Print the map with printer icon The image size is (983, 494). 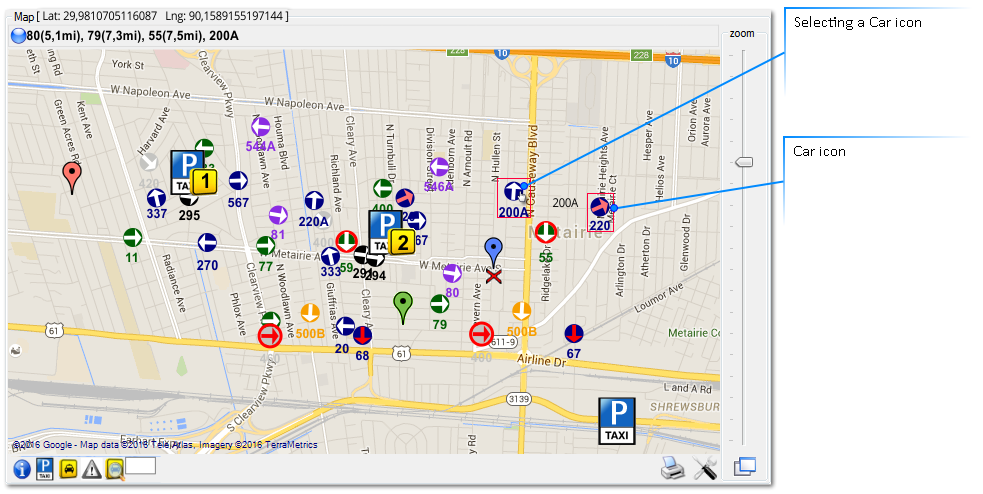tap(673, 468)
